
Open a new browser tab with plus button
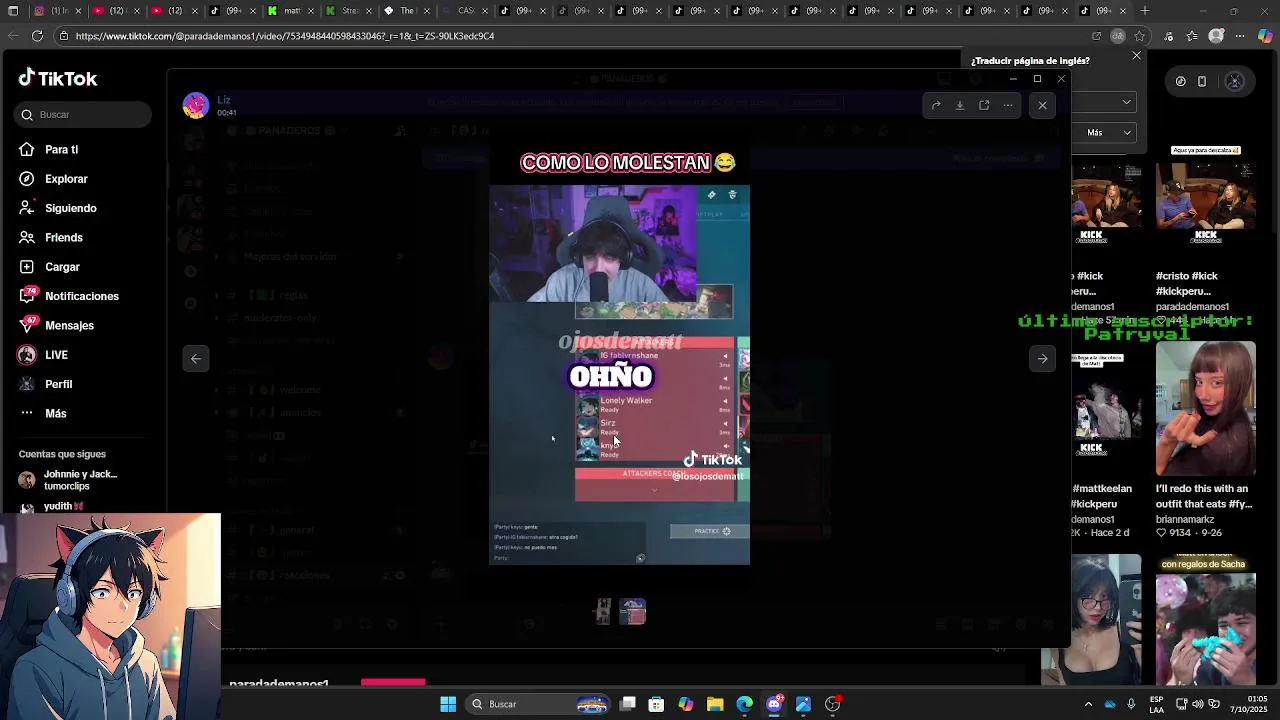point(1145,11)
